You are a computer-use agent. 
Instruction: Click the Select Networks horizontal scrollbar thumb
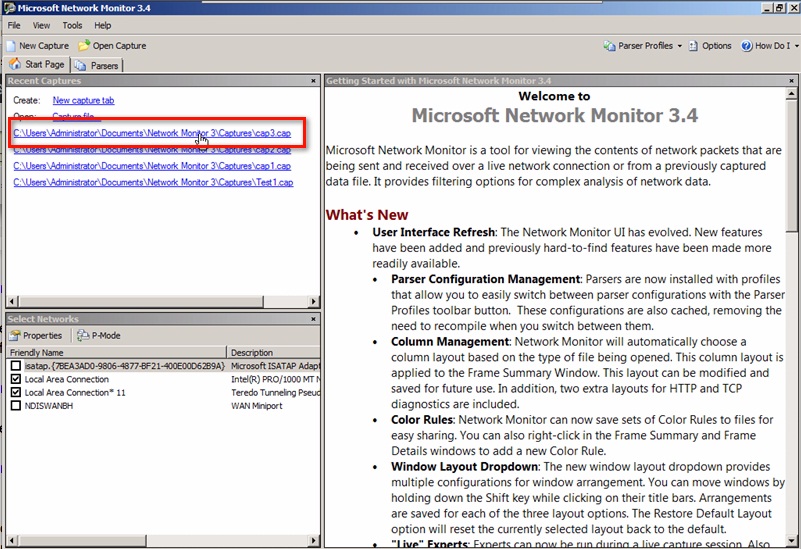(x=82, y=540)
